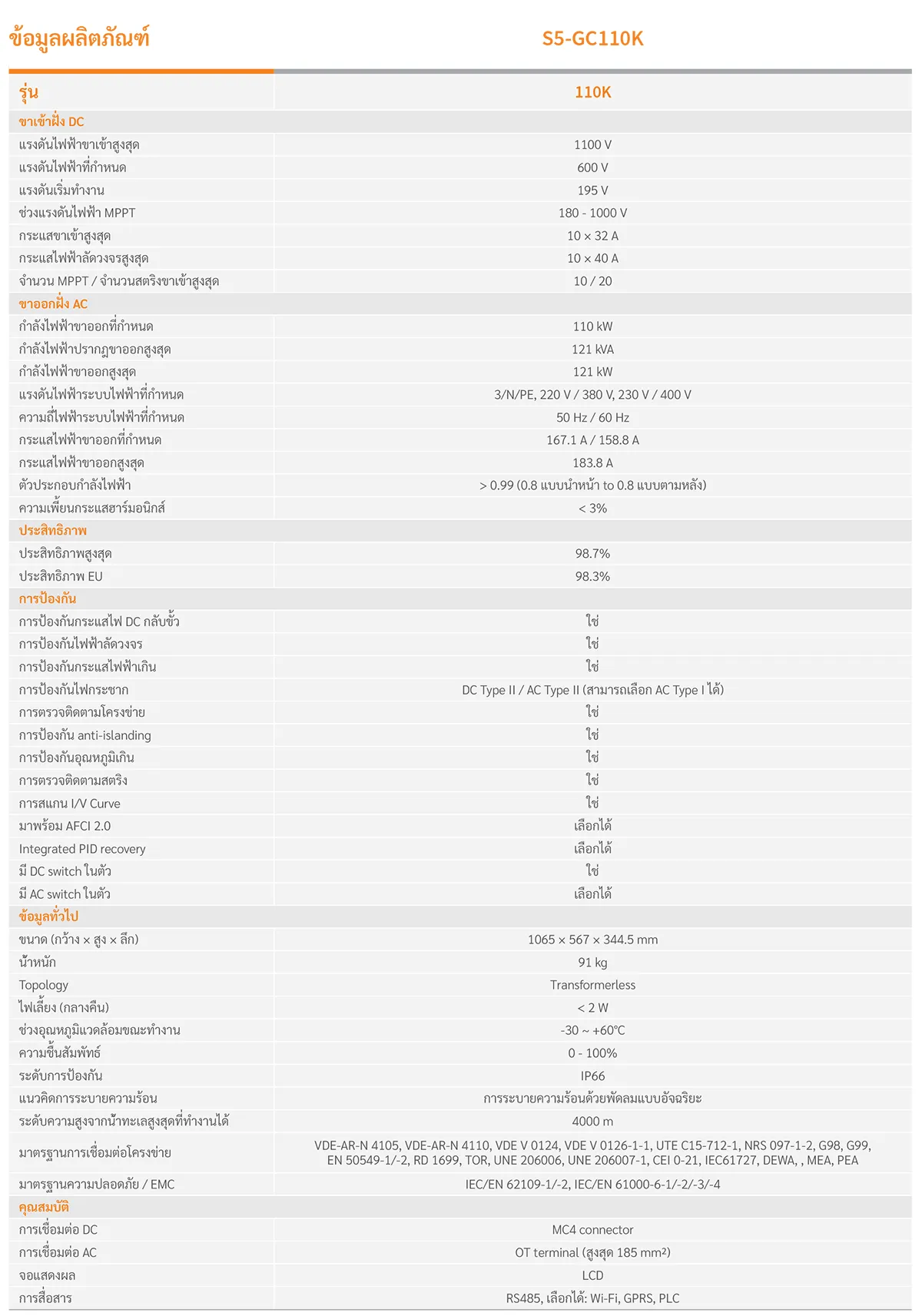922x1316 pixels.
Task: Click the S5-GC110K model title
Action: coord(592,38)
